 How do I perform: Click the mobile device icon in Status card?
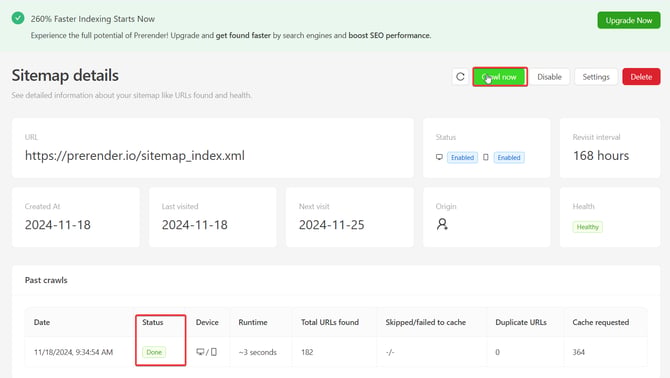pyautogui.click(x=485, y=158)
